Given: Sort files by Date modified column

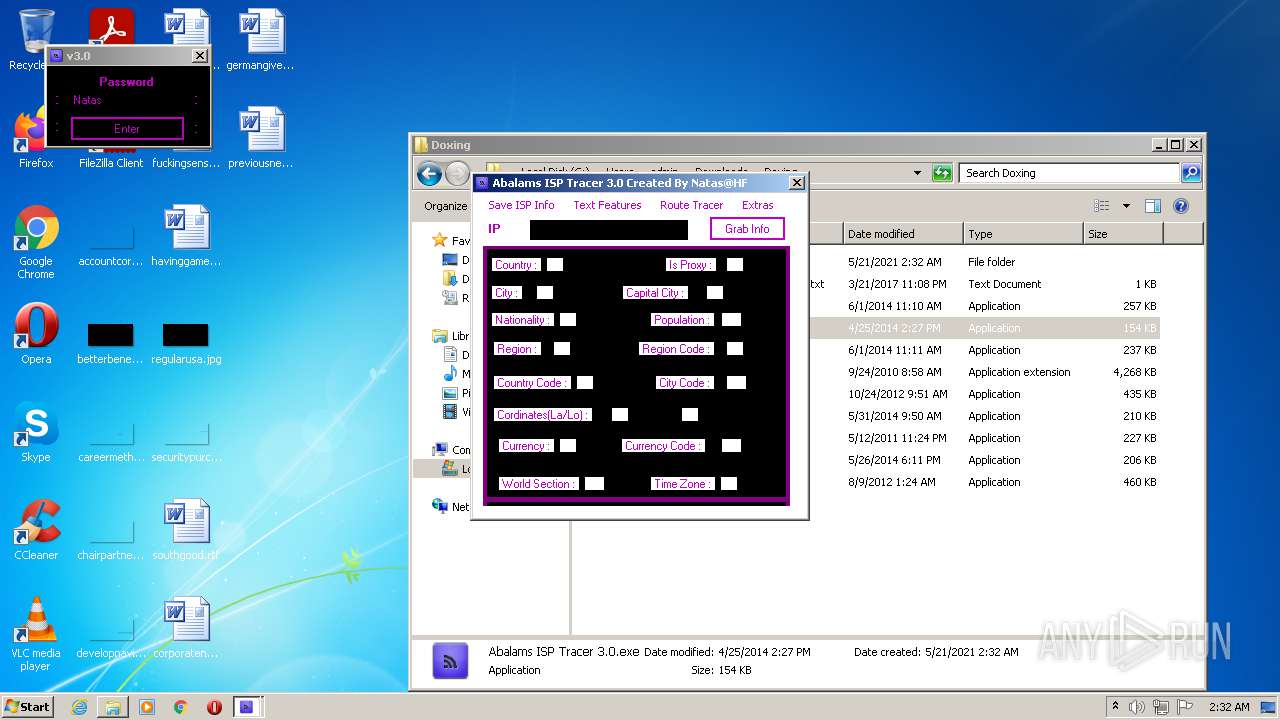Looking at the screenshot, I should coord(903,234).
